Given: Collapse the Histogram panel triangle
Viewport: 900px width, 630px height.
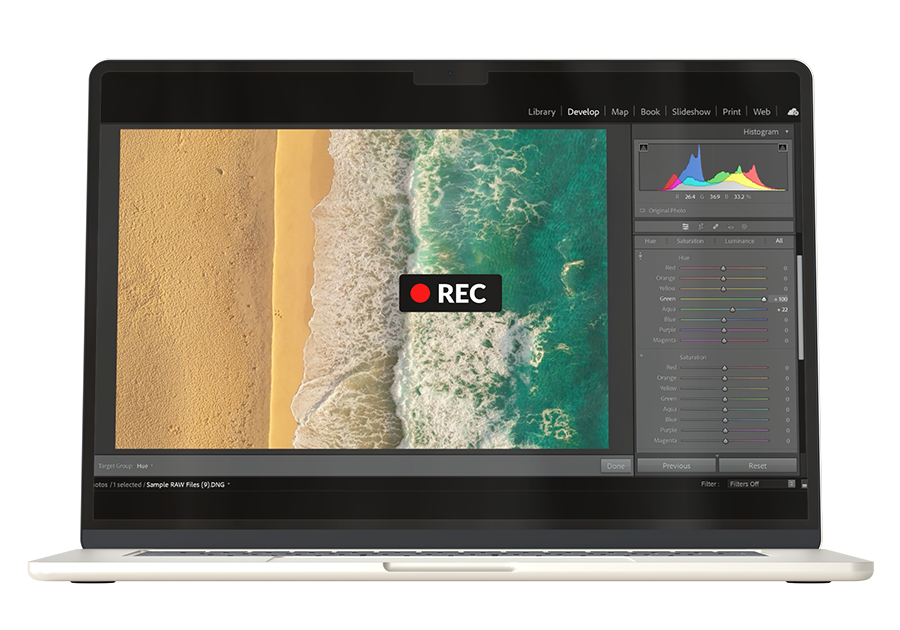Looking at the screenshot, I should click(787, 131).
